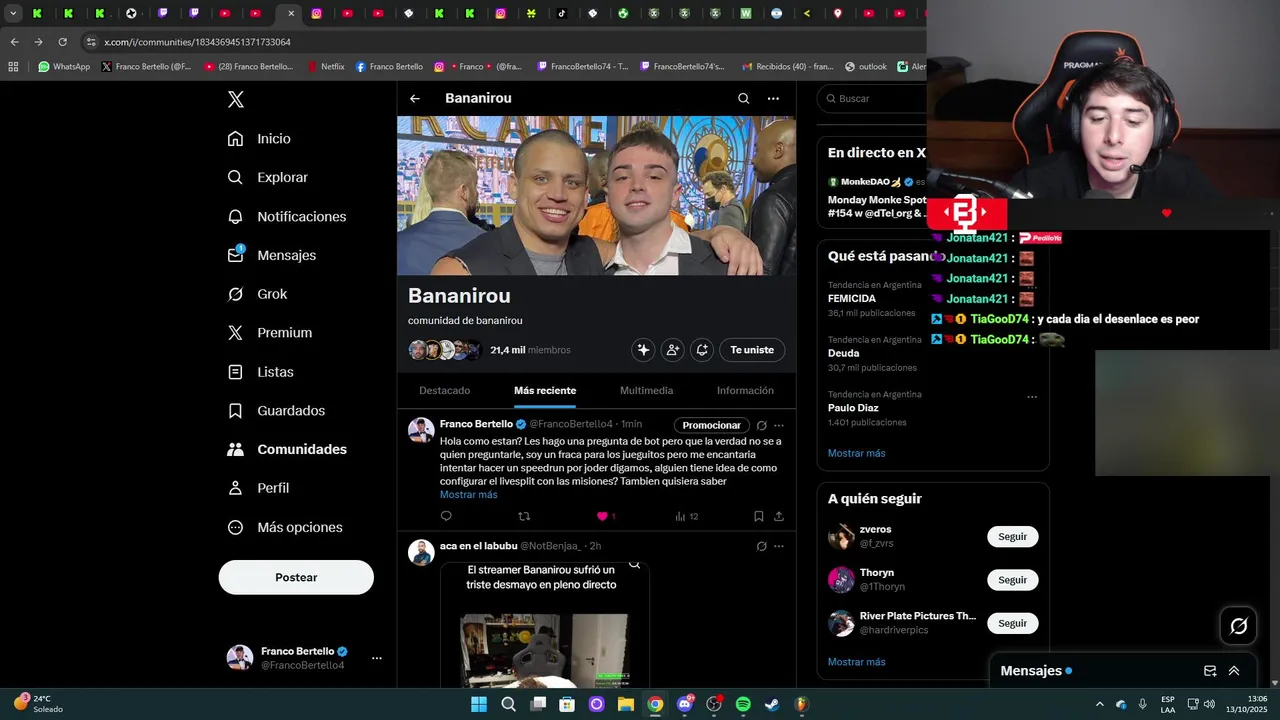Open Grok in the sidebar
1280x720 pixels.
click(x=257, y=294)
